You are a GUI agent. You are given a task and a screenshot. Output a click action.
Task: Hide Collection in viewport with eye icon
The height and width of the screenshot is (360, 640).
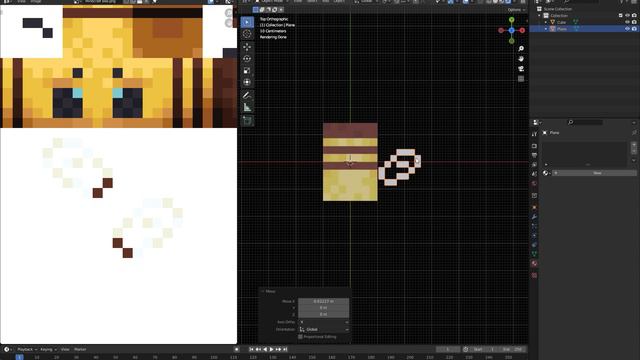coord(627,16)
